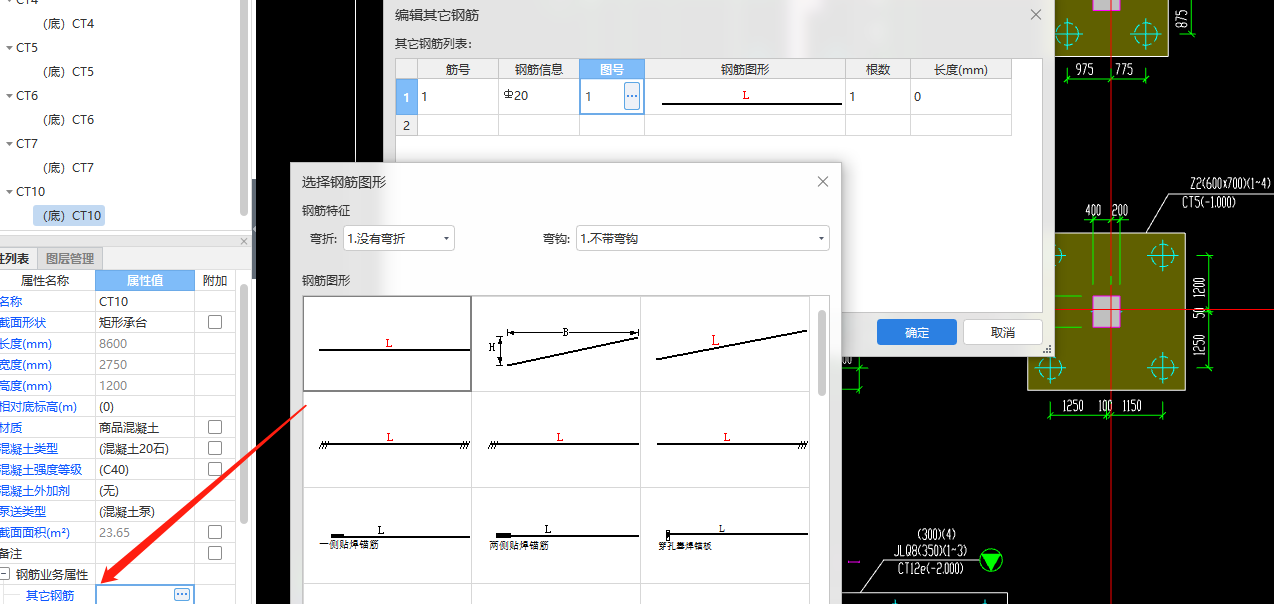
Task: Collapse the CT5 tree node
Action: [x=9, y=48]
